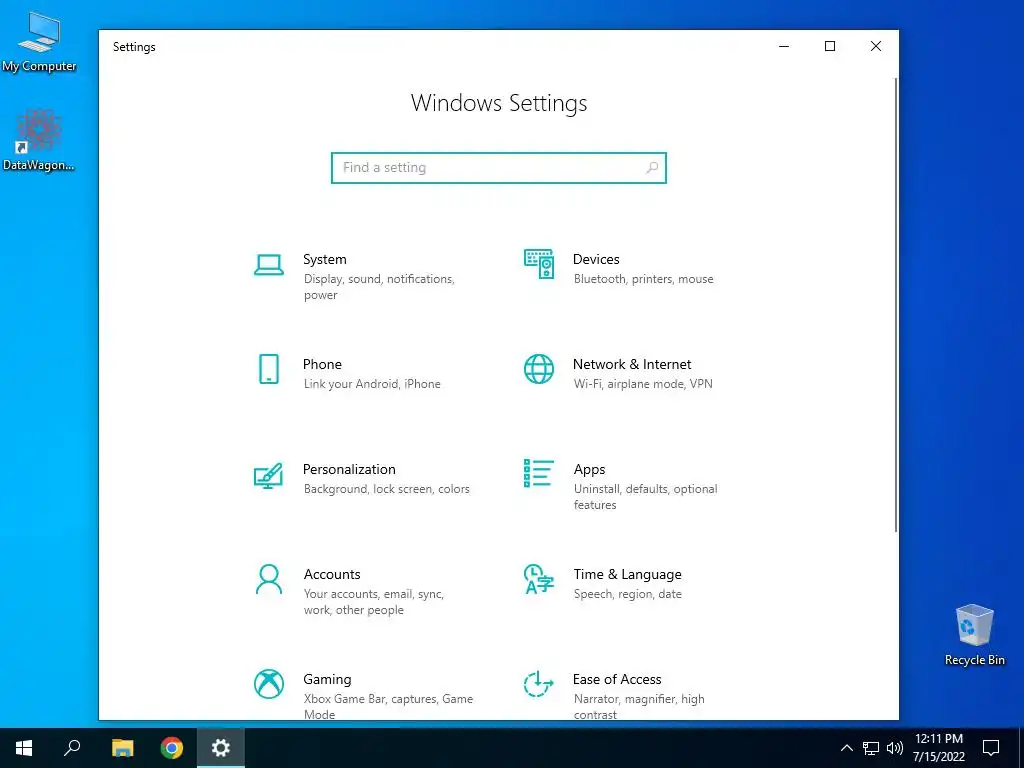Open the Gaming Xbox icon
1024x768 pixels.
pyautogui.click(x=268, y=684)
